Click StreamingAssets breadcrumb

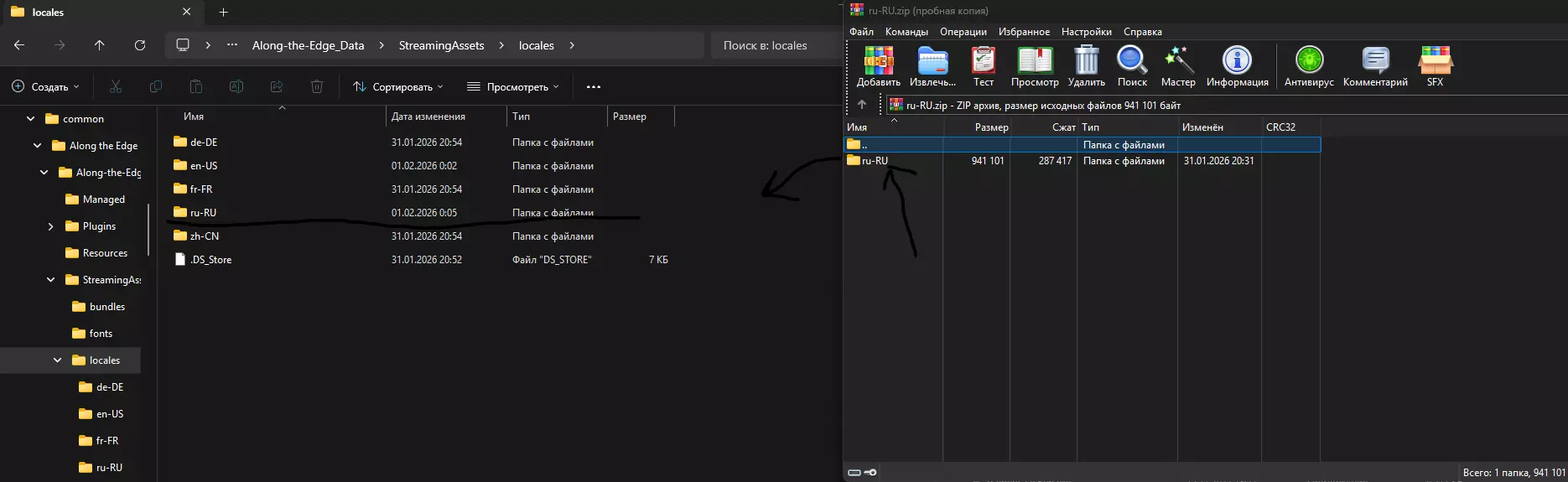click(x=442, y=45)
